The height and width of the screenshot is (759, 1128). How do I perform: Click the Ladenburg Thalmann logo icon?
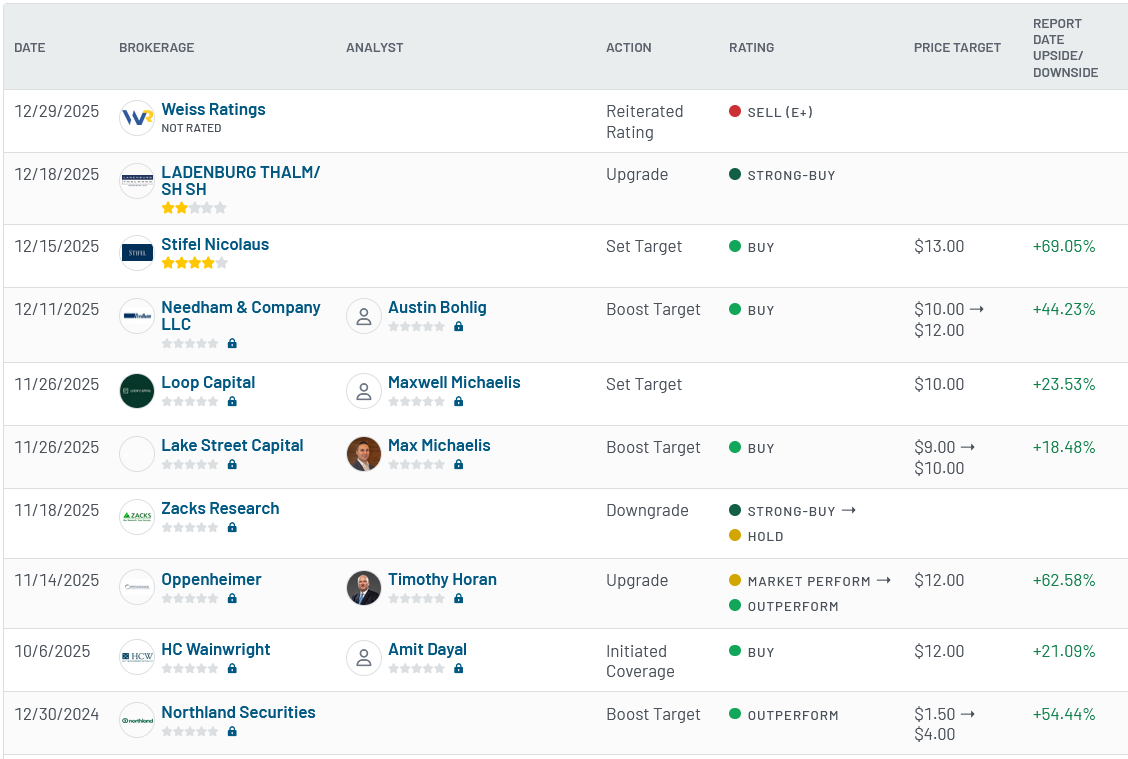tap(137, 181)
